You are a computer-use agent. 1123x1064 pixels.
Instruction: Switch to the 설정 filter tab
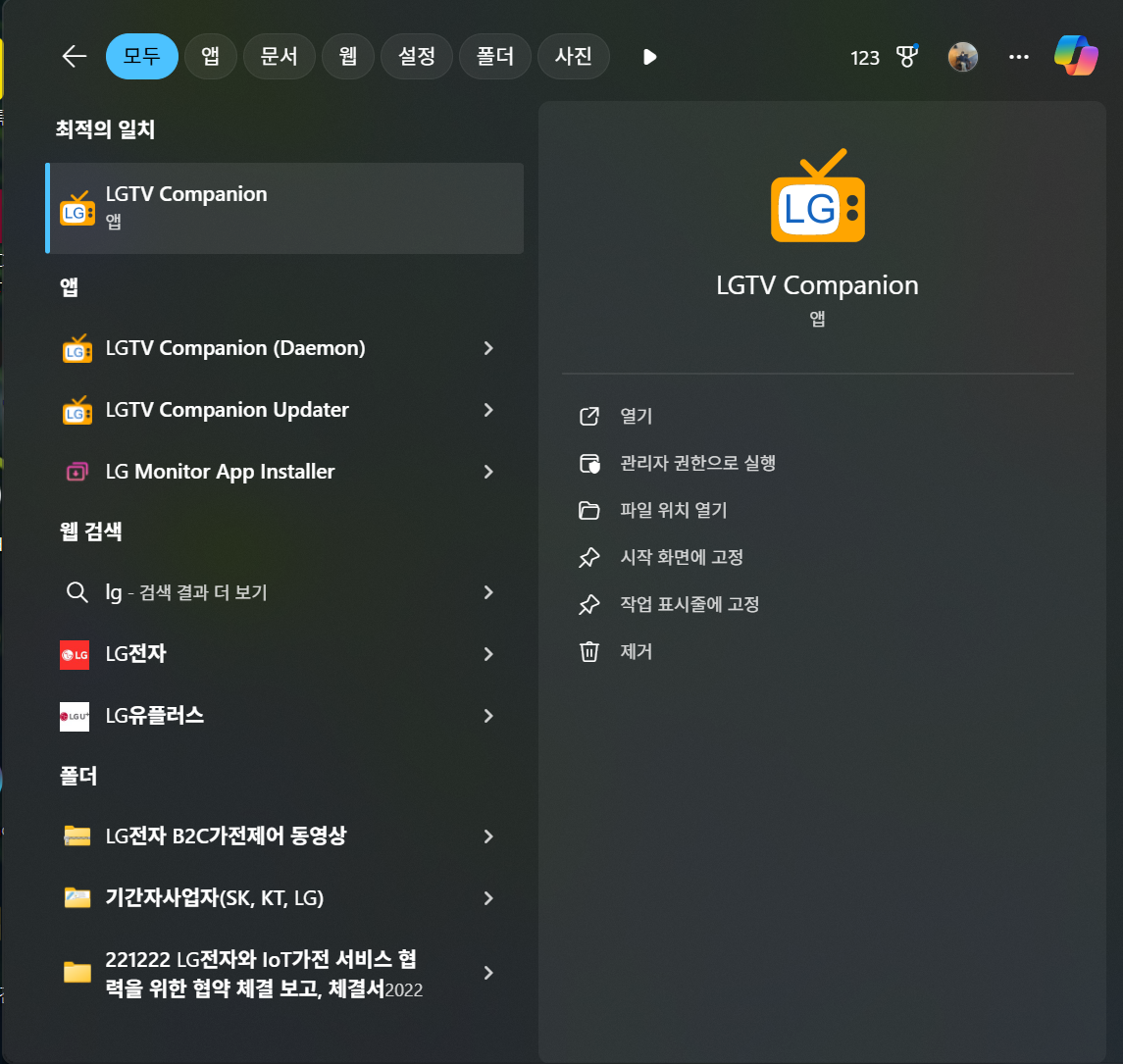(x=417, y=56)
